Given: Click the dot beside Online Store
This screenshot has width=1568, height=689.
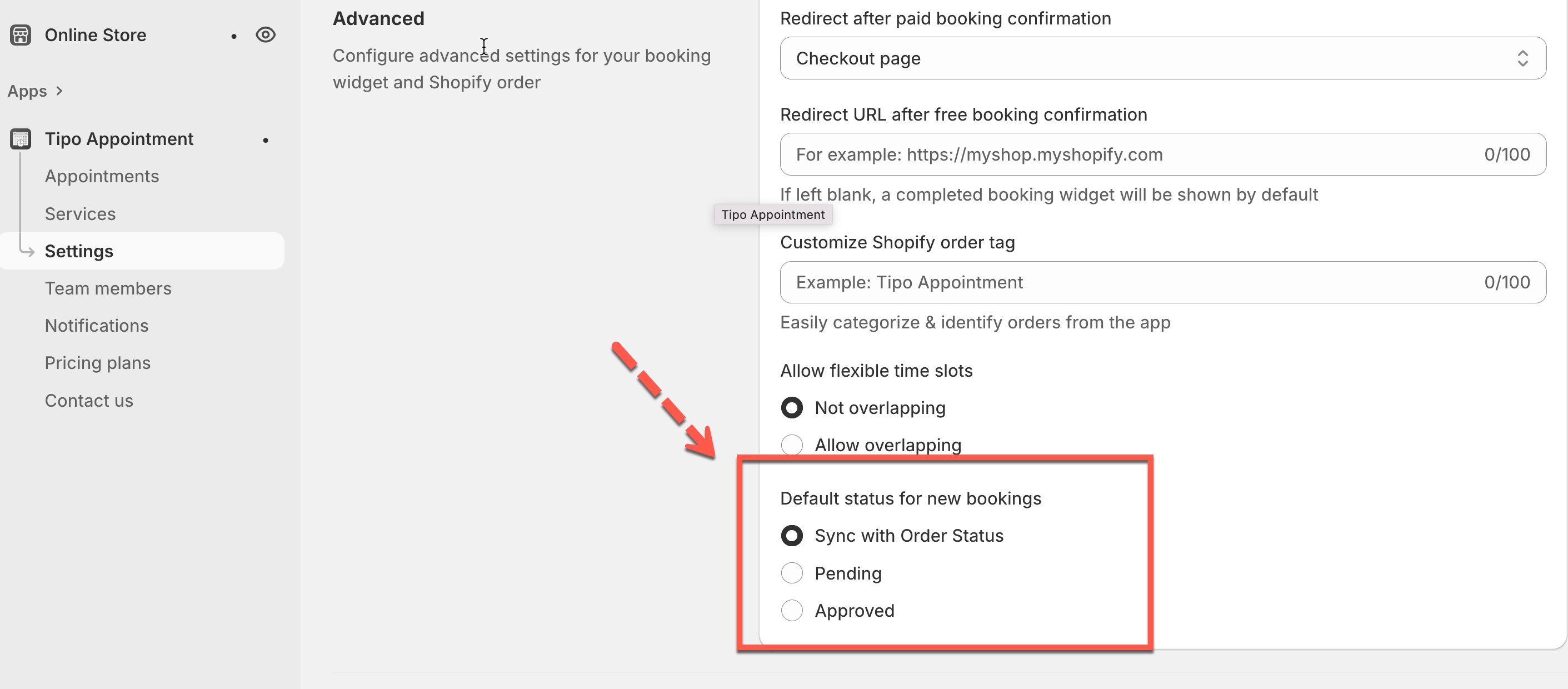Looking at the screenshot, I should (x=234, y=37).
